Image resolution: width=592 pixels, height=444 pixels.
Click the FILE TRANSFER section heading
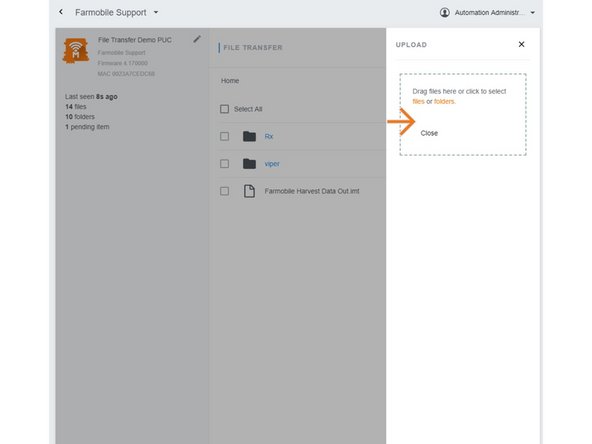[253, 48]
